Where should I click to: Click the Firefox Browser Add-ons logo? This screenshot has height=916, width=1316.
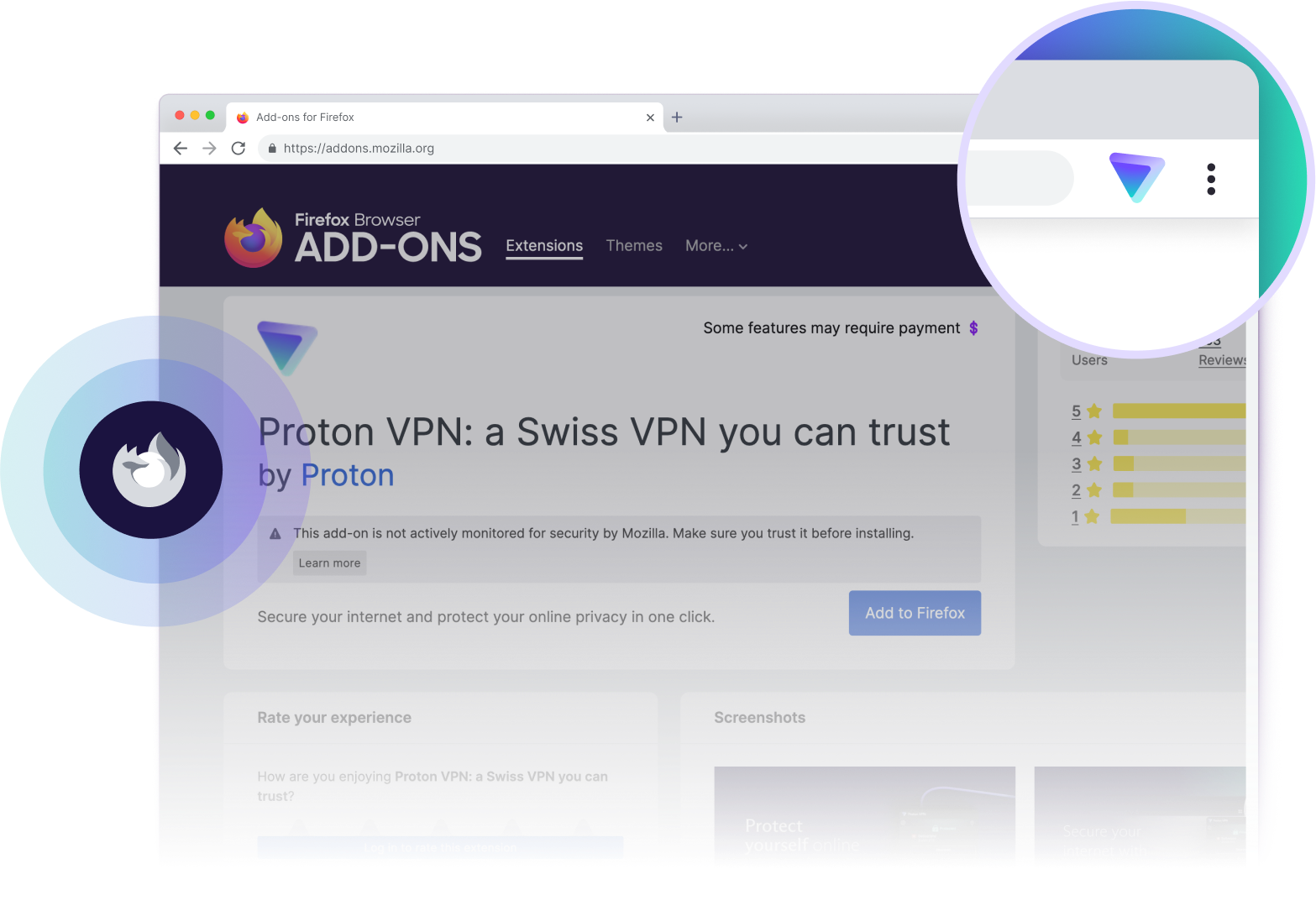[x=353, y=238]
